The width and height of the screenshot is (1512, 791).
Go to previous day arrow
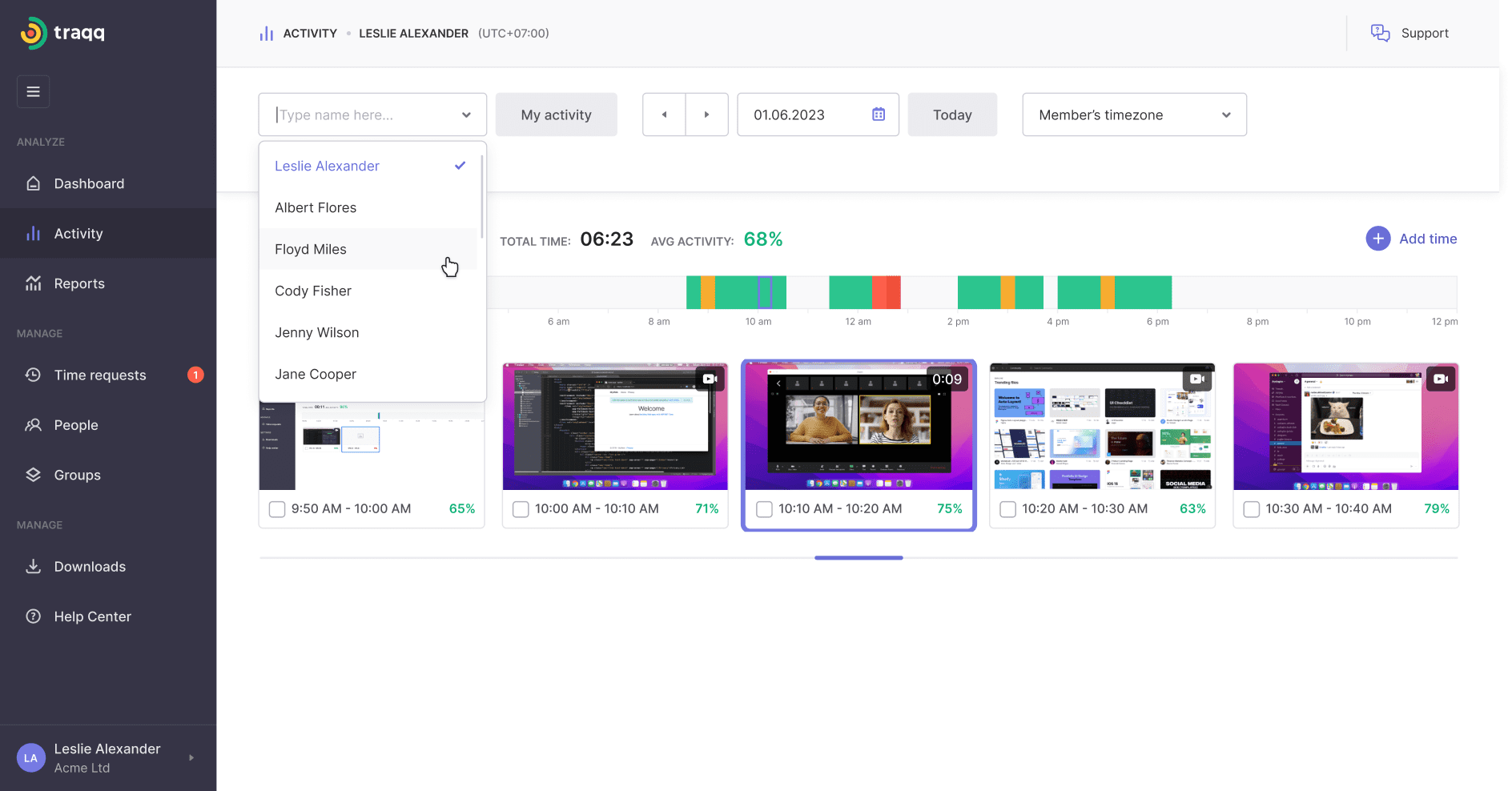point(664,114)
